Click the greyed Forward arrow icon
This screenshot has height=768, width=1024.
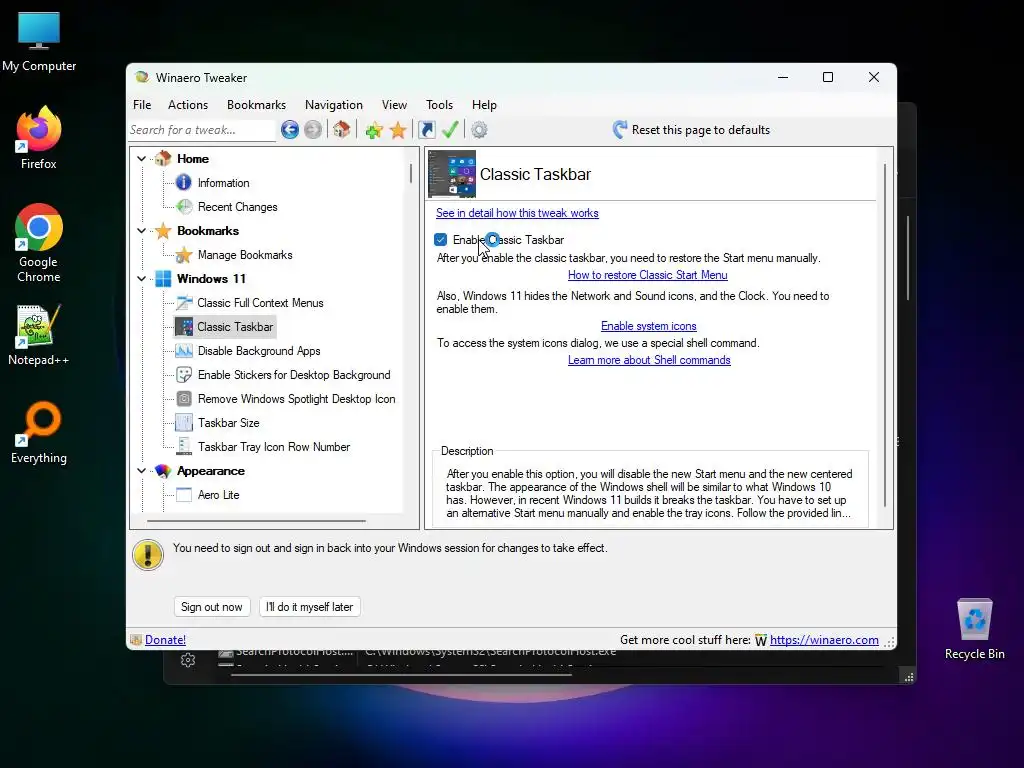click(x=313, y=130)
